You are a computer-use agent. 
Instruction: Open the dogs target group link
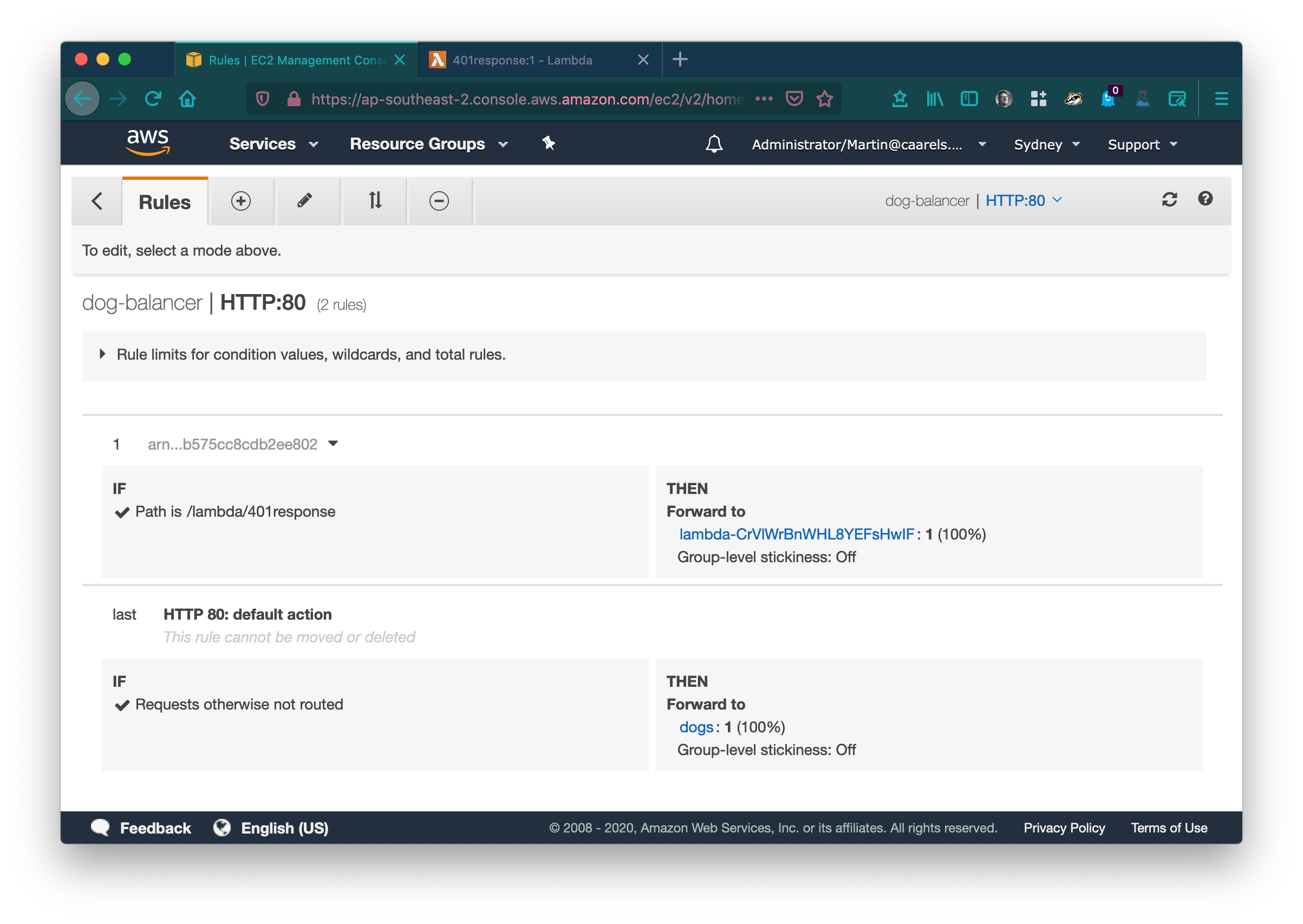(x=695, y=727)
